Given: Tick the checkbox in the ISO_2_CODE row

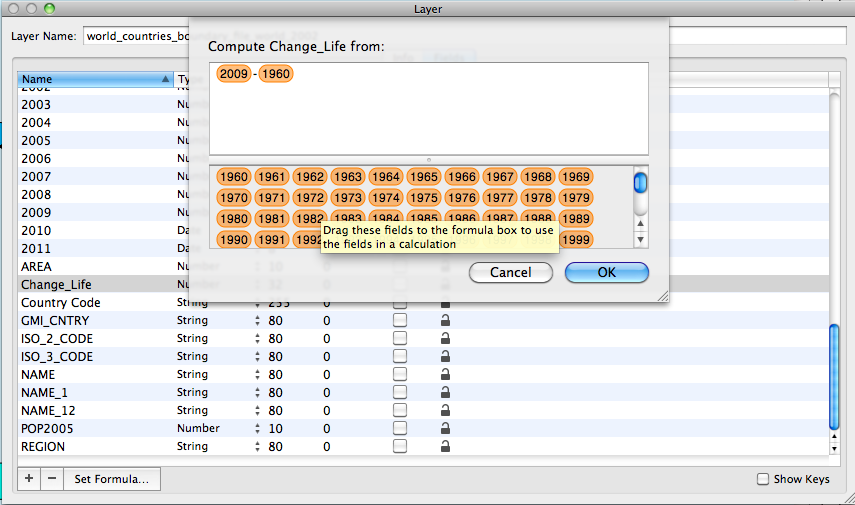Looking at the screenshot, I should pyautogui.click(x=400, y=339).
